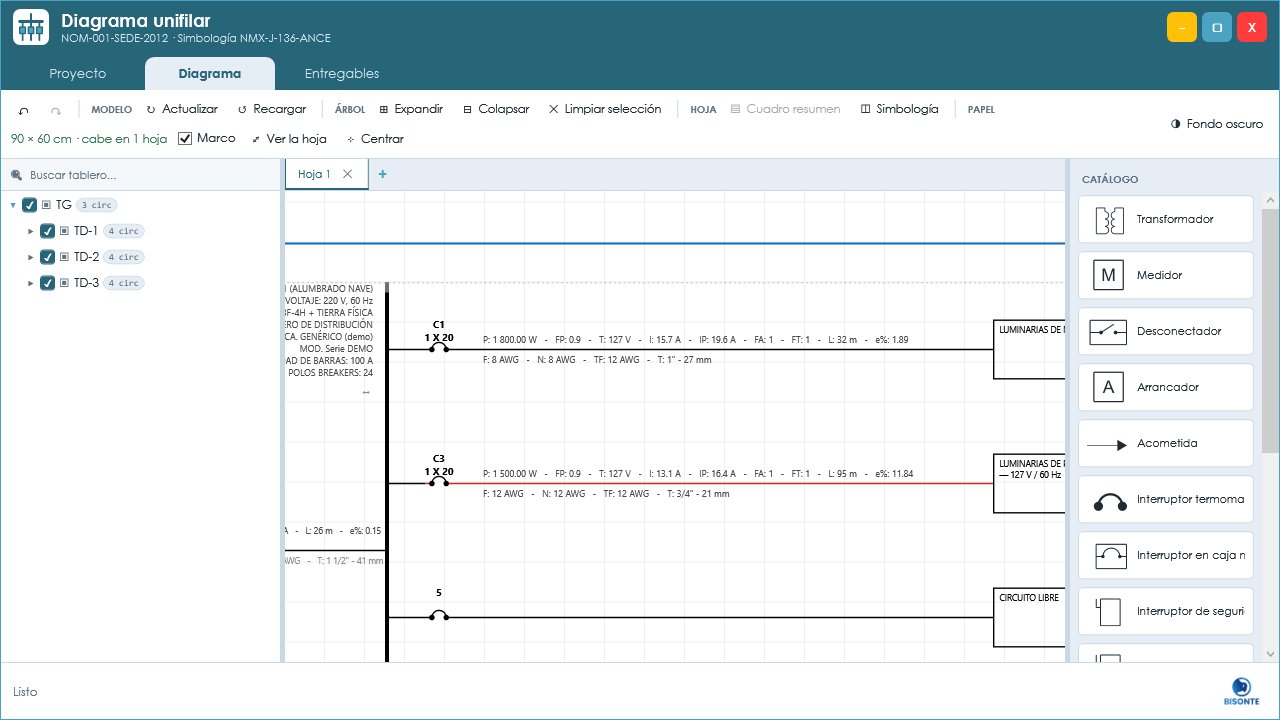Collapse the TG tree node
Image resolution: width=1280 pixels, height=720 pixels.
12,205
